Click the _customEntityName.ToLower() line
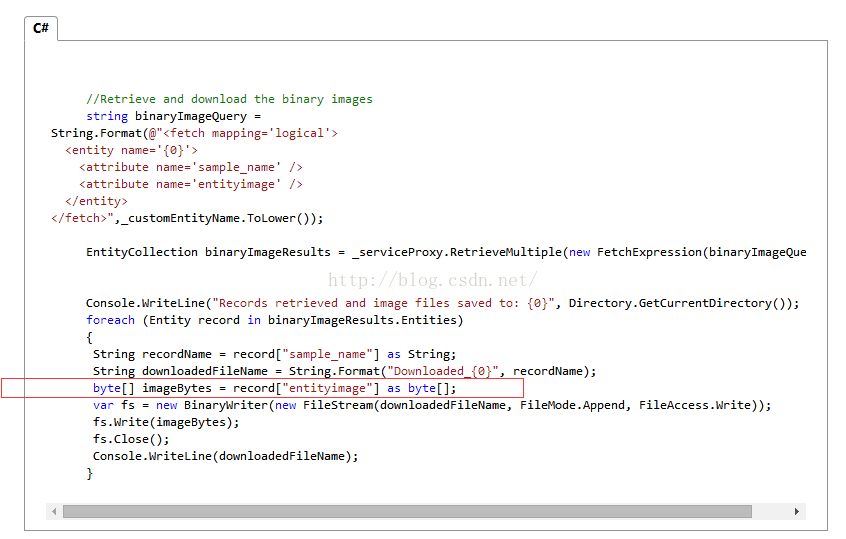846x539 pixels. tap(187, 219)
